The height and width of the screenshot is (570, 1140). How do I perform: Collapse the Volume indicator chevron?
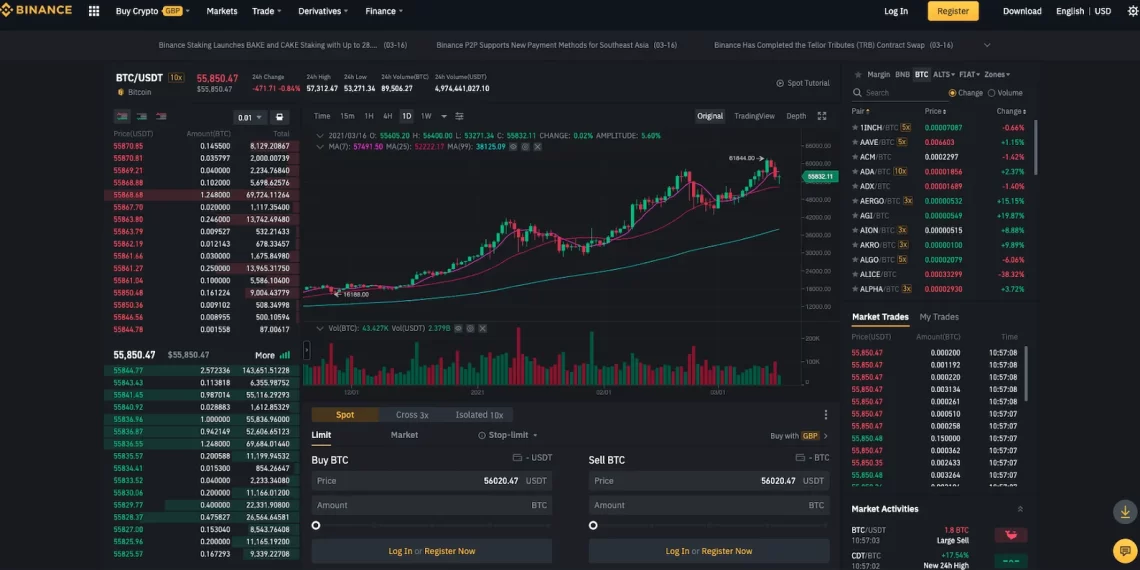[321, 329]
